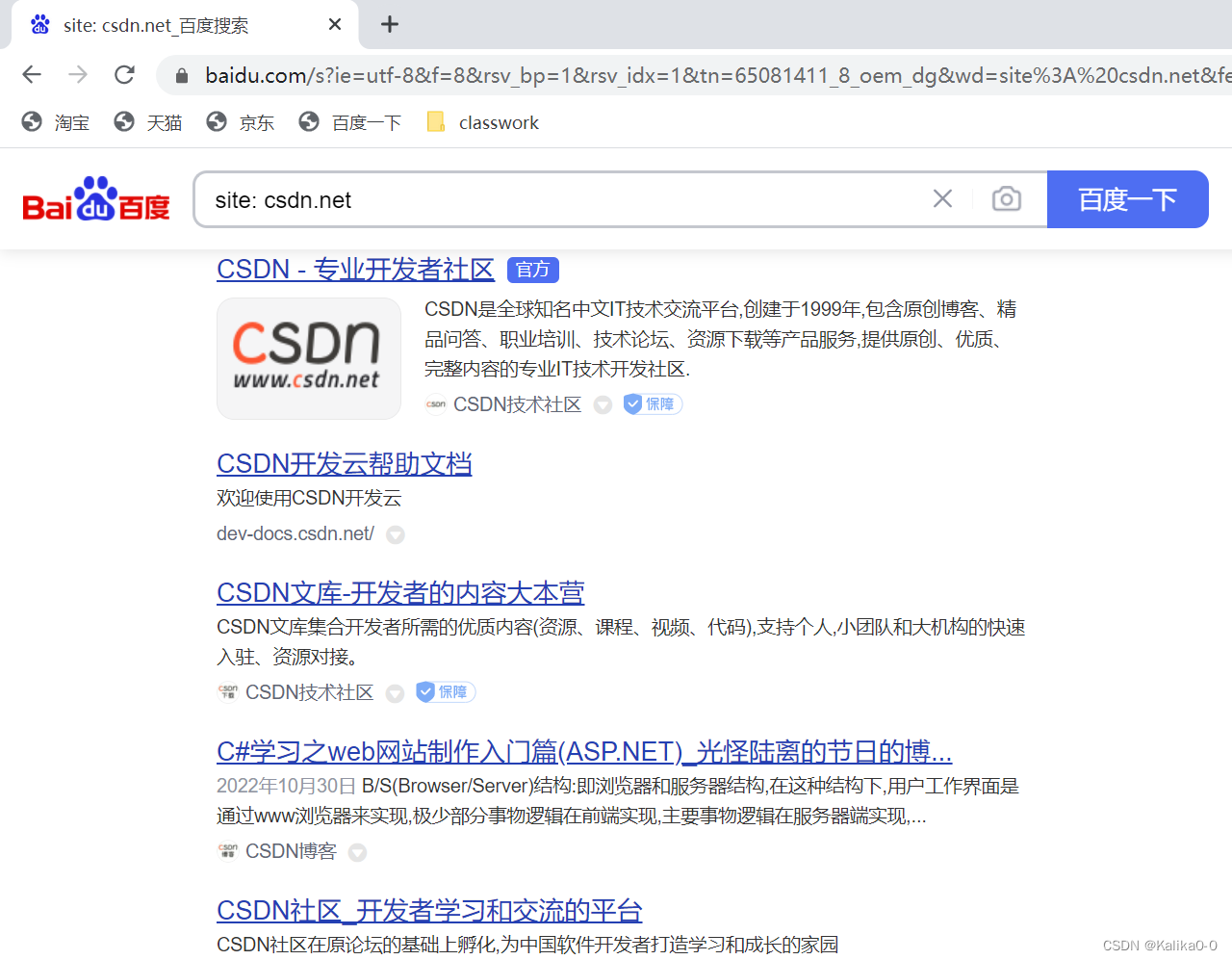Open image search with the camera icon

point(1006,198)
